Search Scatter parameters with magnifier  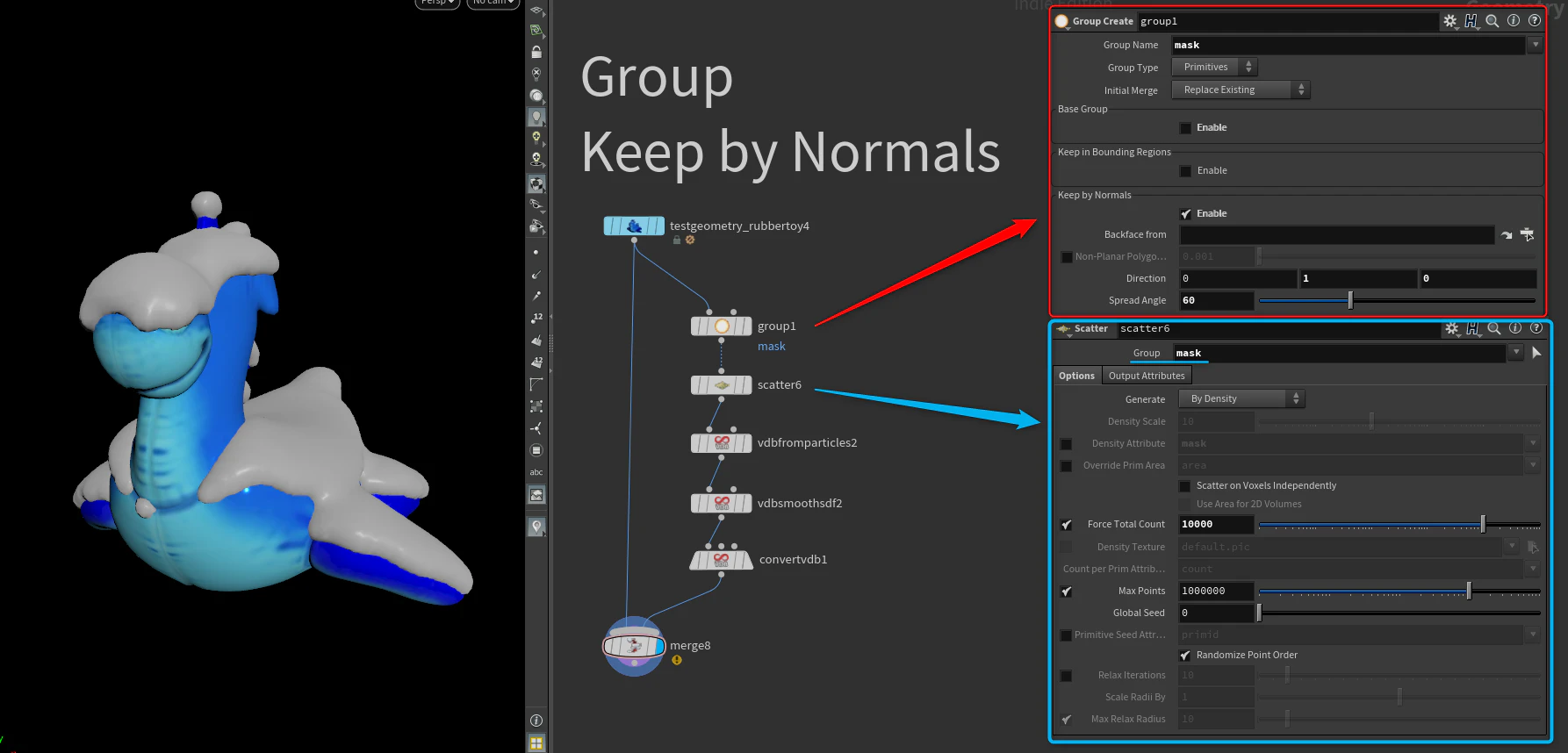click(x=1494, y=328)
